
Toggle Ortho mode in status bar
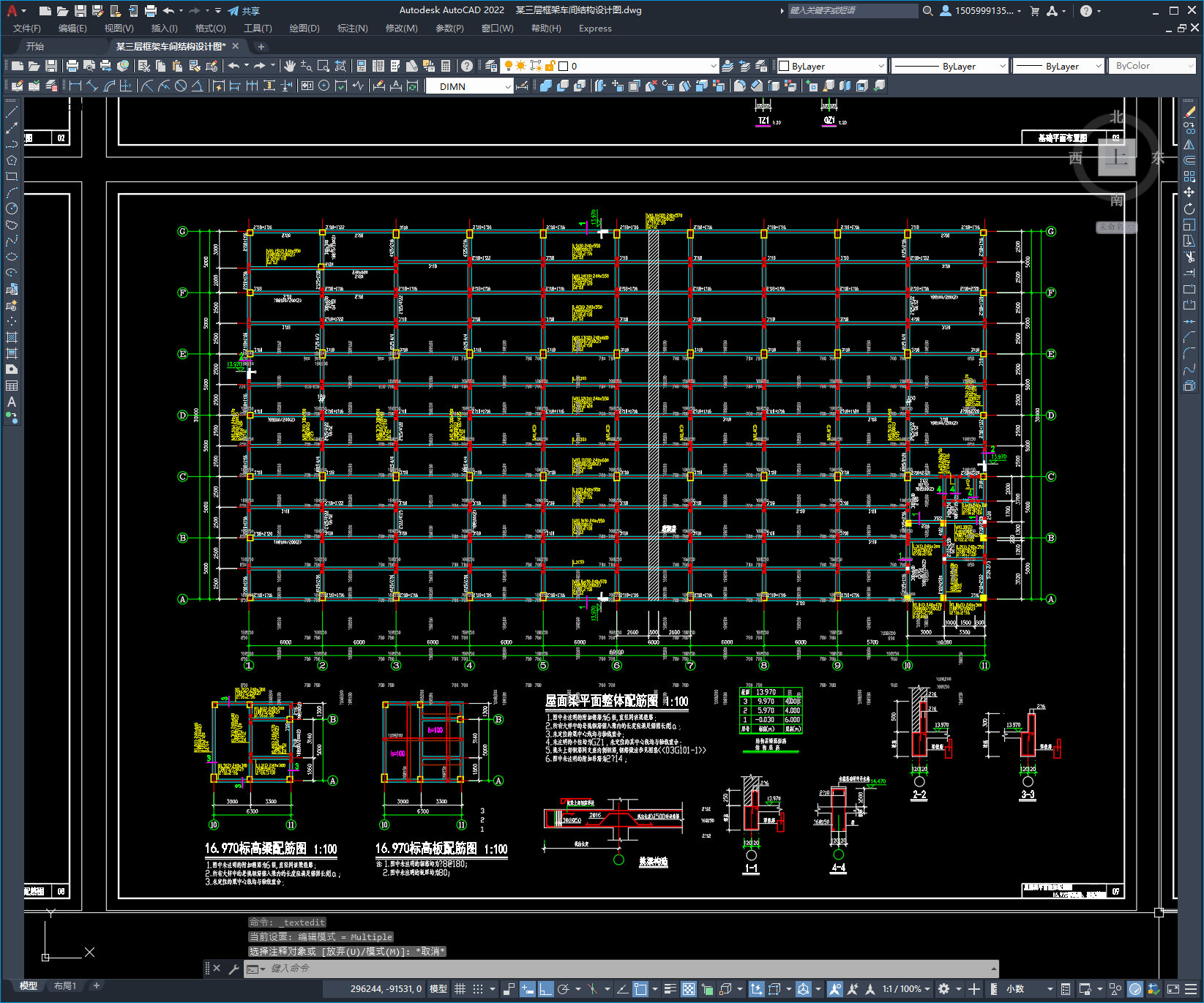(x=546, y=989)
